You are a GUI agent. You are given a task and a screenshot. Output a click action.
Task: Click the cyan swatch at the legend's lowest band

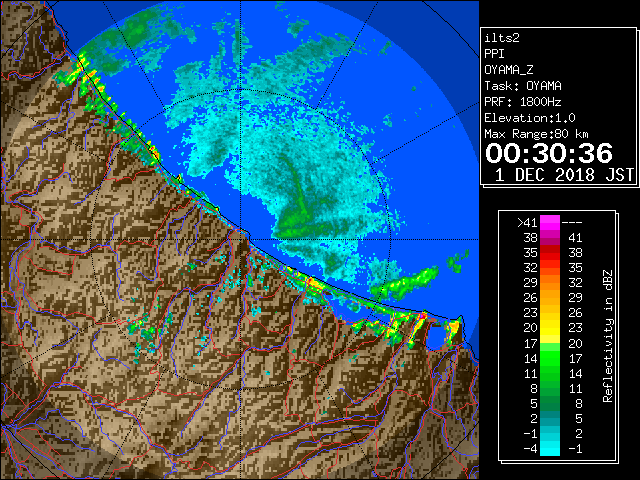550,448
